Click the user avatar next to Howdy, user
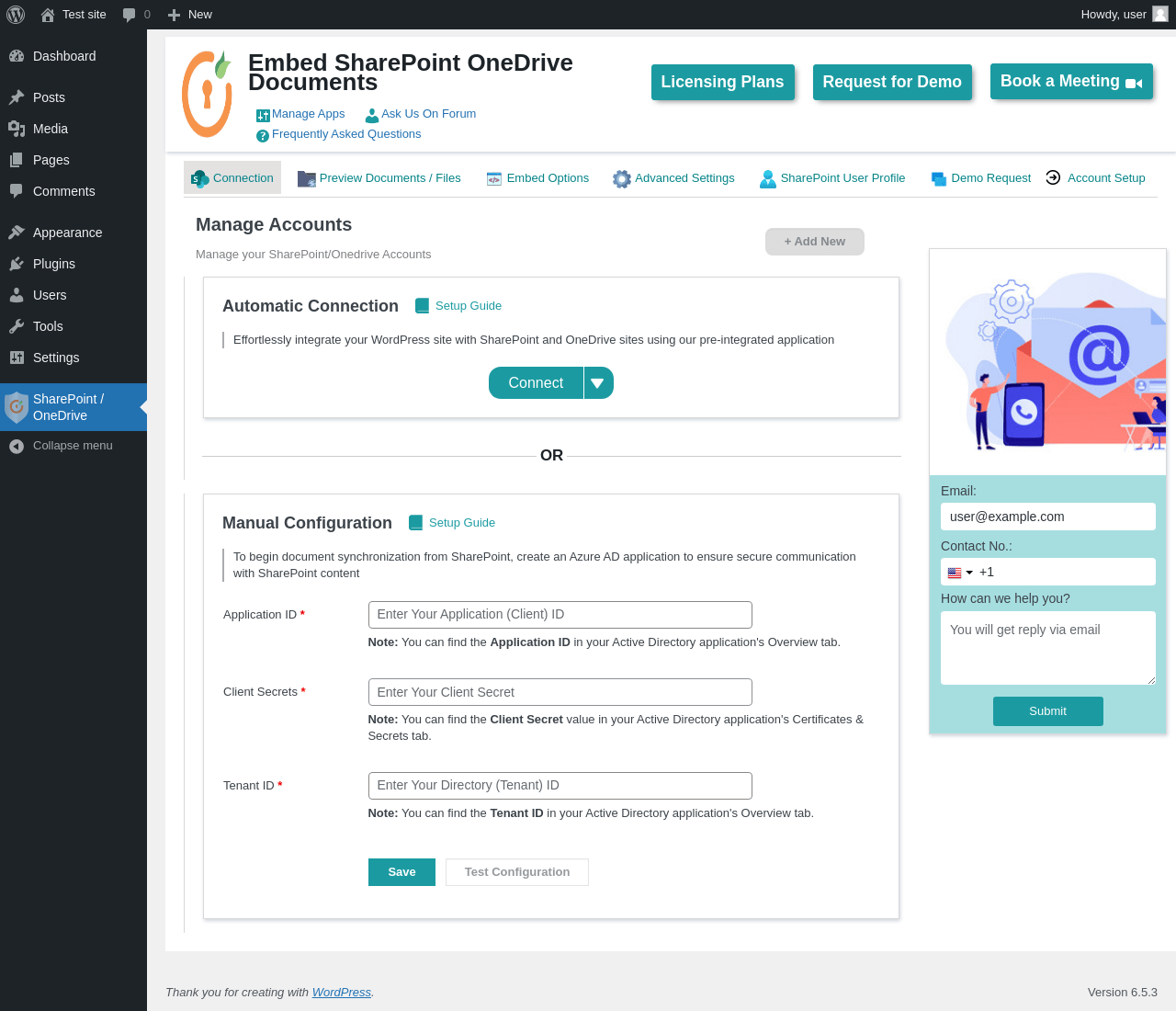The image size is (1176, 1011). (1160, 15)
